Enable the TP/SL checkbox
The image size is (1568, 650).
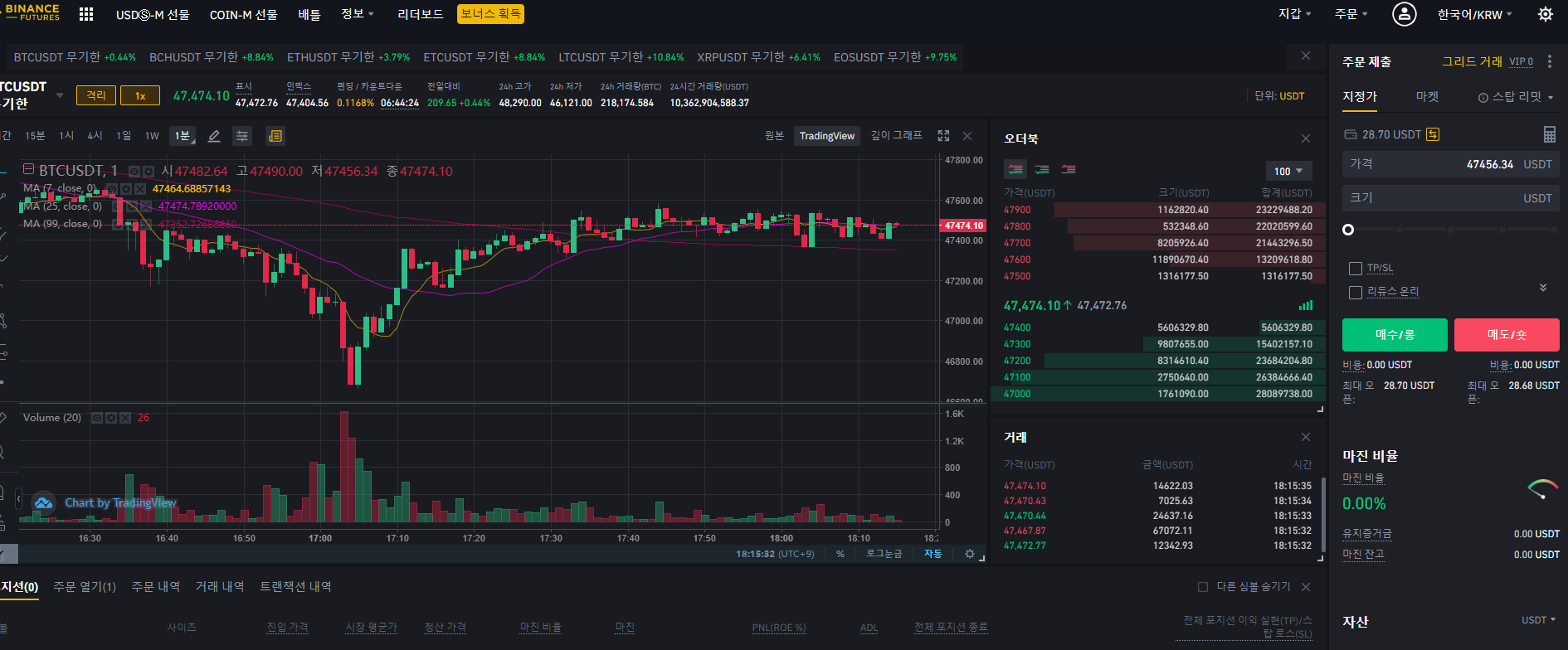coord(1356,269)
